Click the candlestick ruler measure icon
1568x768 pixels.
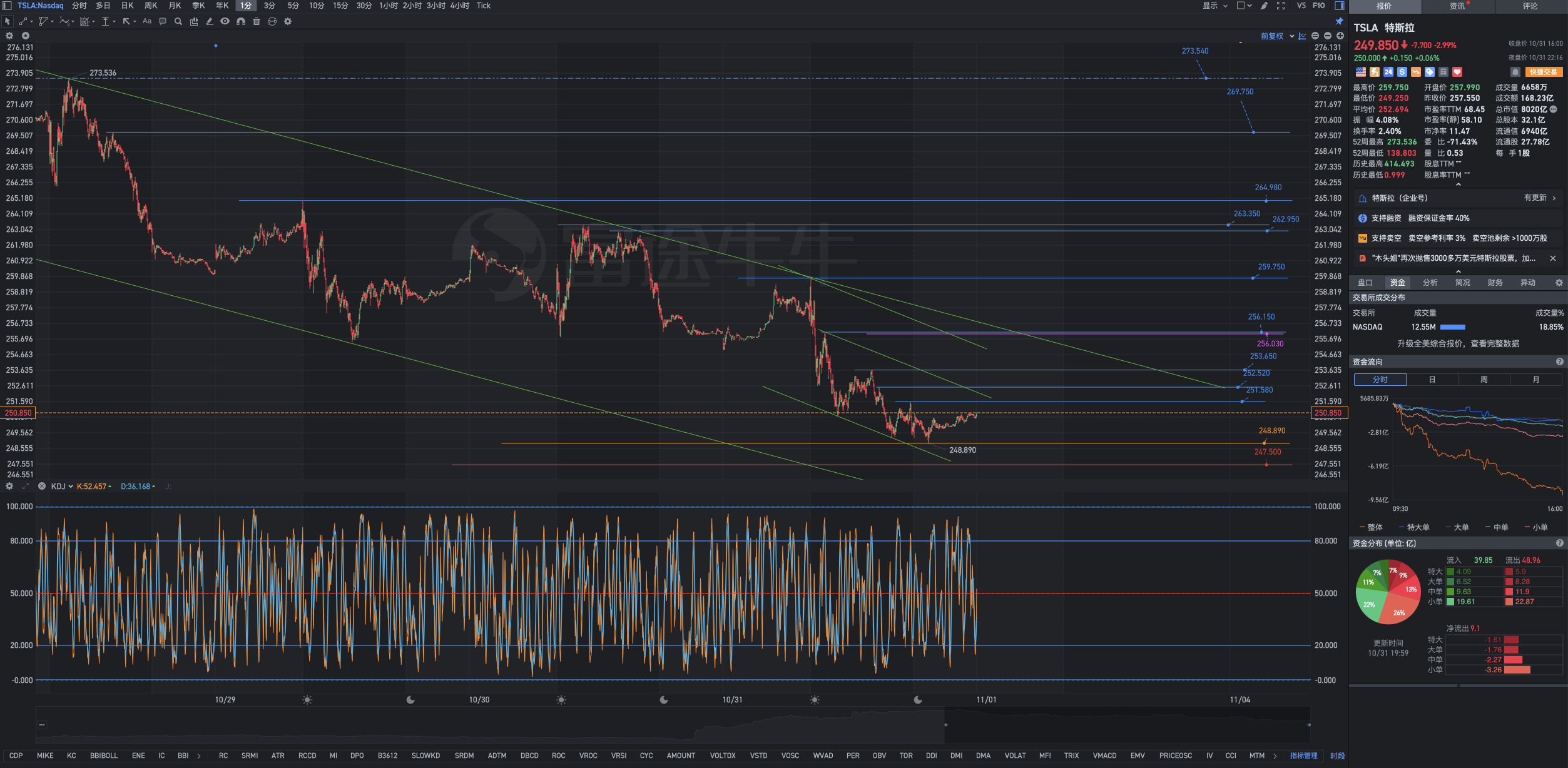[x=194, y=21]
